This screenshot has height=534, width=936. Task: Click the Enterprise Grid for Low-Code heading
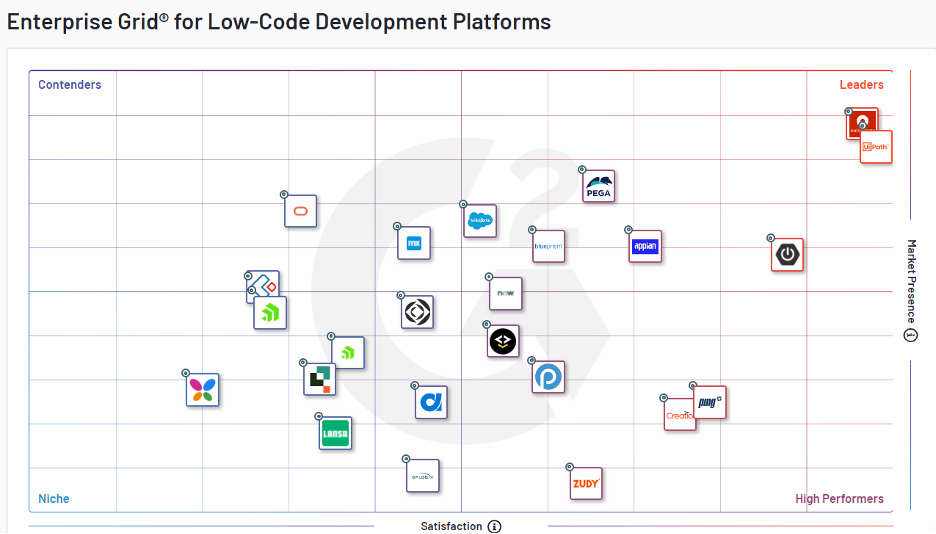click(279, 21)
